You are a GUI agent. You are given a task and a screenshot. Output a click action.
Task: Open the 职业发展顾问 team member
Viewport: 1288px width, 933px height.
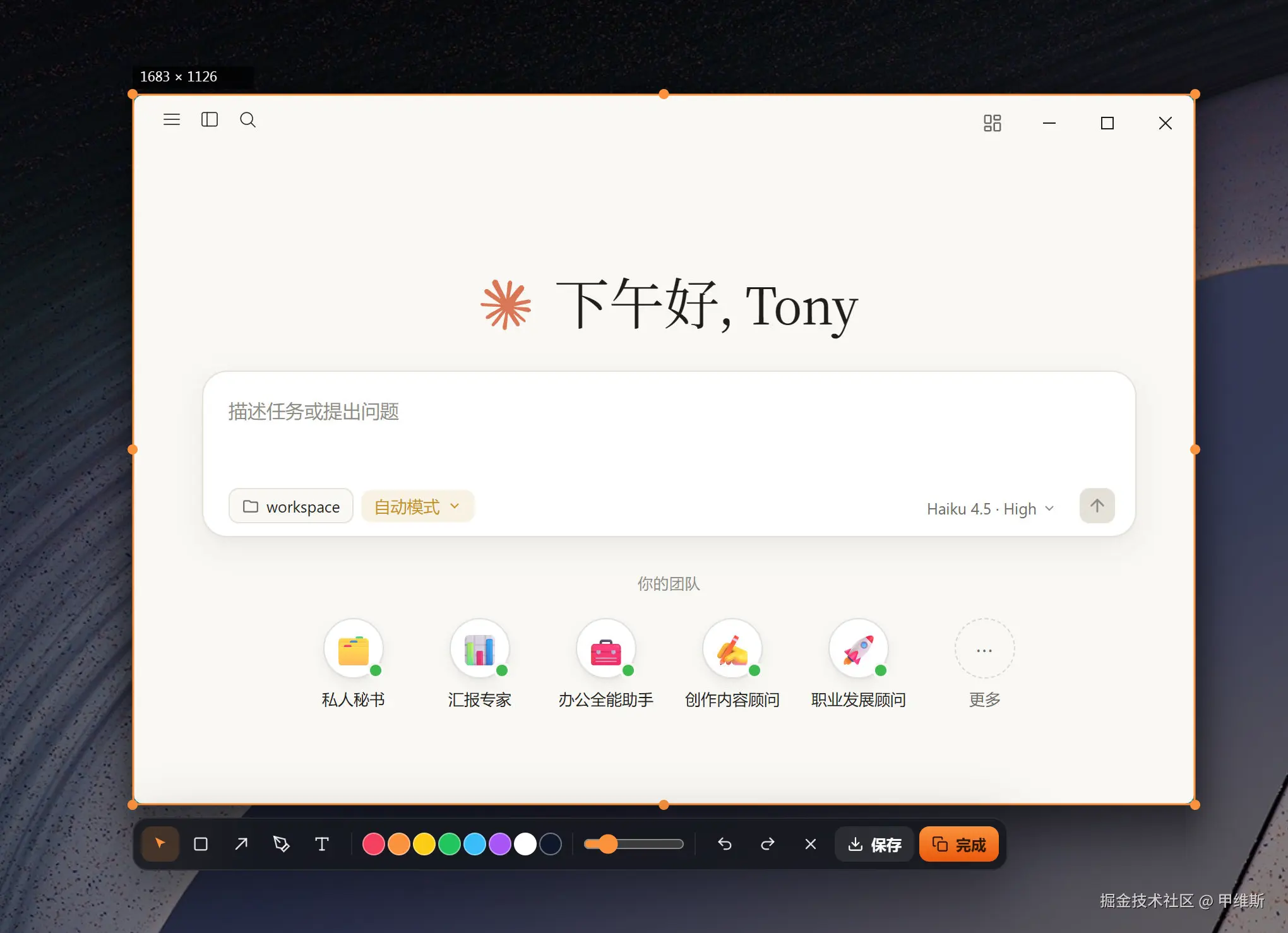pyautogui.click(x=859, y=663)
